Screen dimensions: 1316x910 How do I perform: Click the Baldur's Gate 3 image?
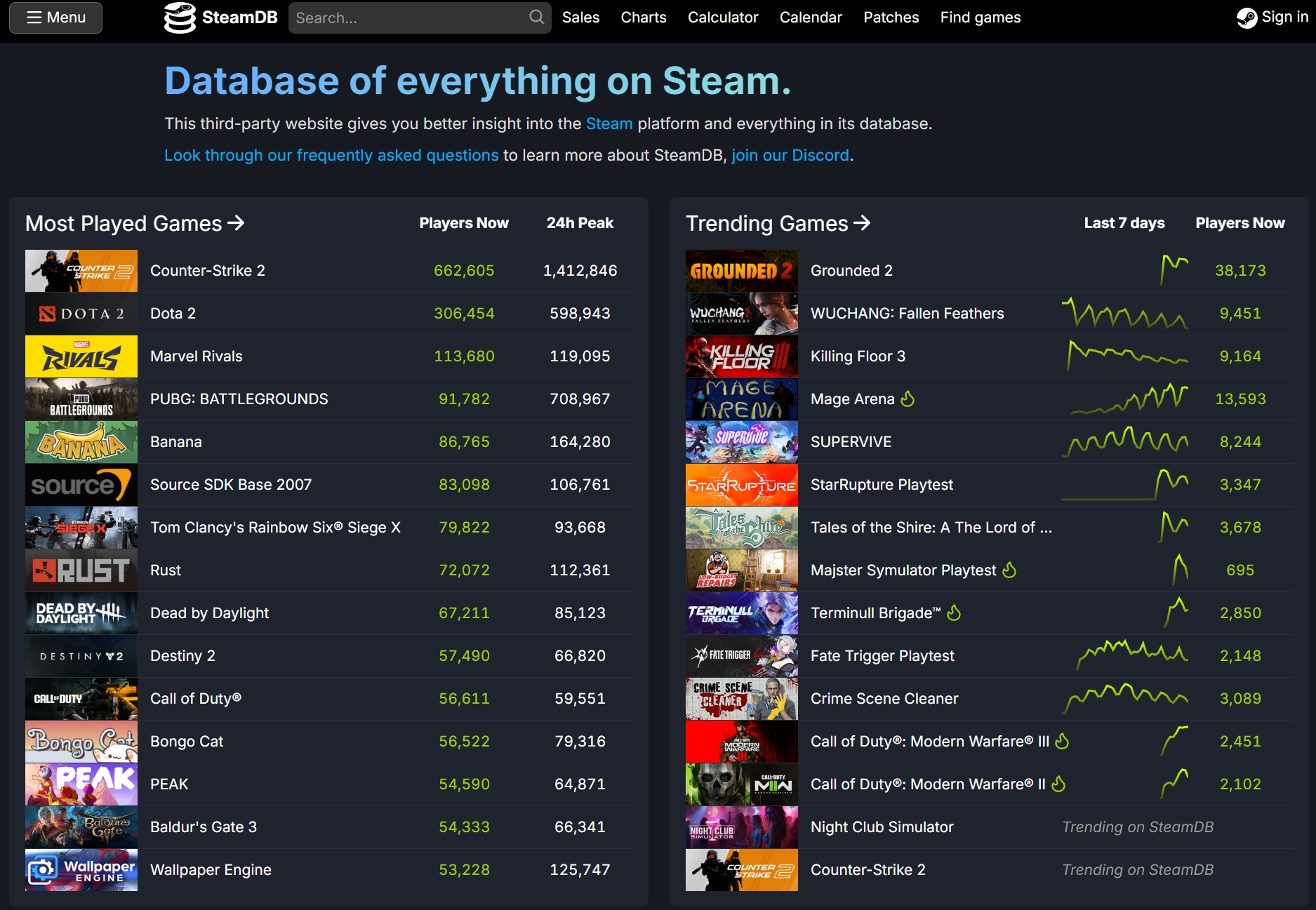pyautogui.click(x=81, y=827)
